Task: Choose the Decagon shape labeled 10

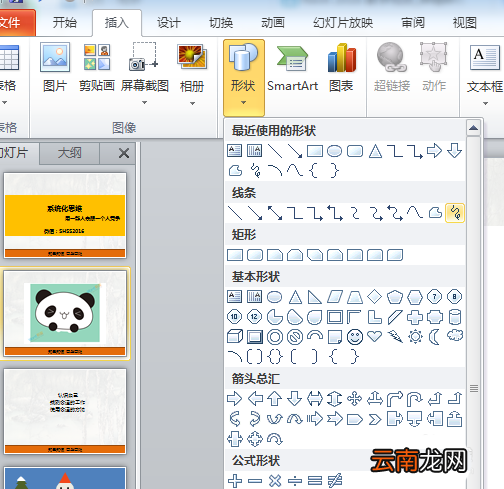Action: pyautogui.click(x=234, y=317)
